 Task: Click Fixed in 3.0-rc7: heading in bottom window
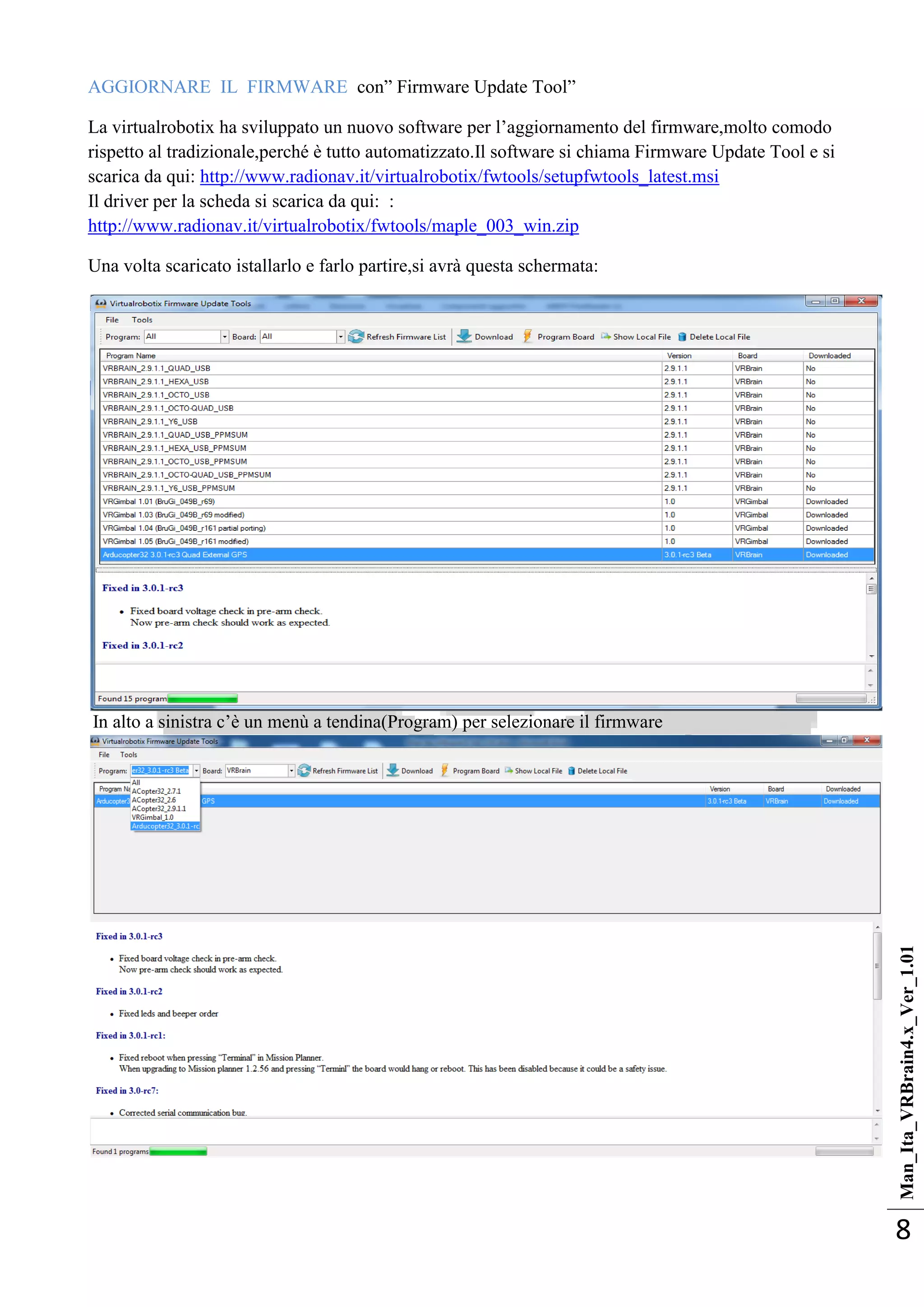[x=127, y=1091]
